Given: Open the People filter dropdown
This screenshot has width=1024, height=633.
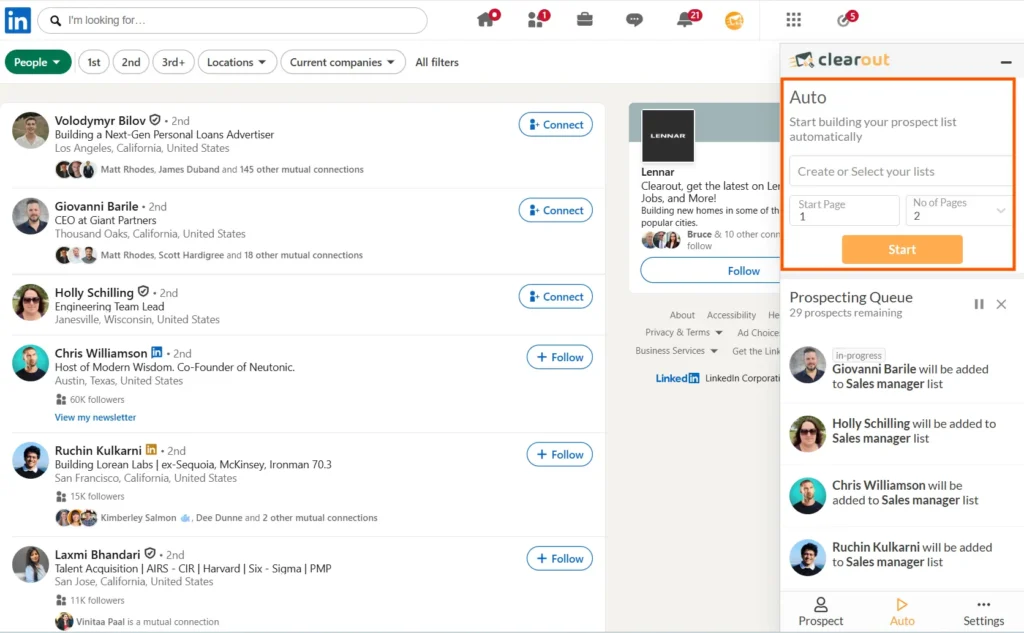Looking at the screenshot, I should [x=38, y=62].
